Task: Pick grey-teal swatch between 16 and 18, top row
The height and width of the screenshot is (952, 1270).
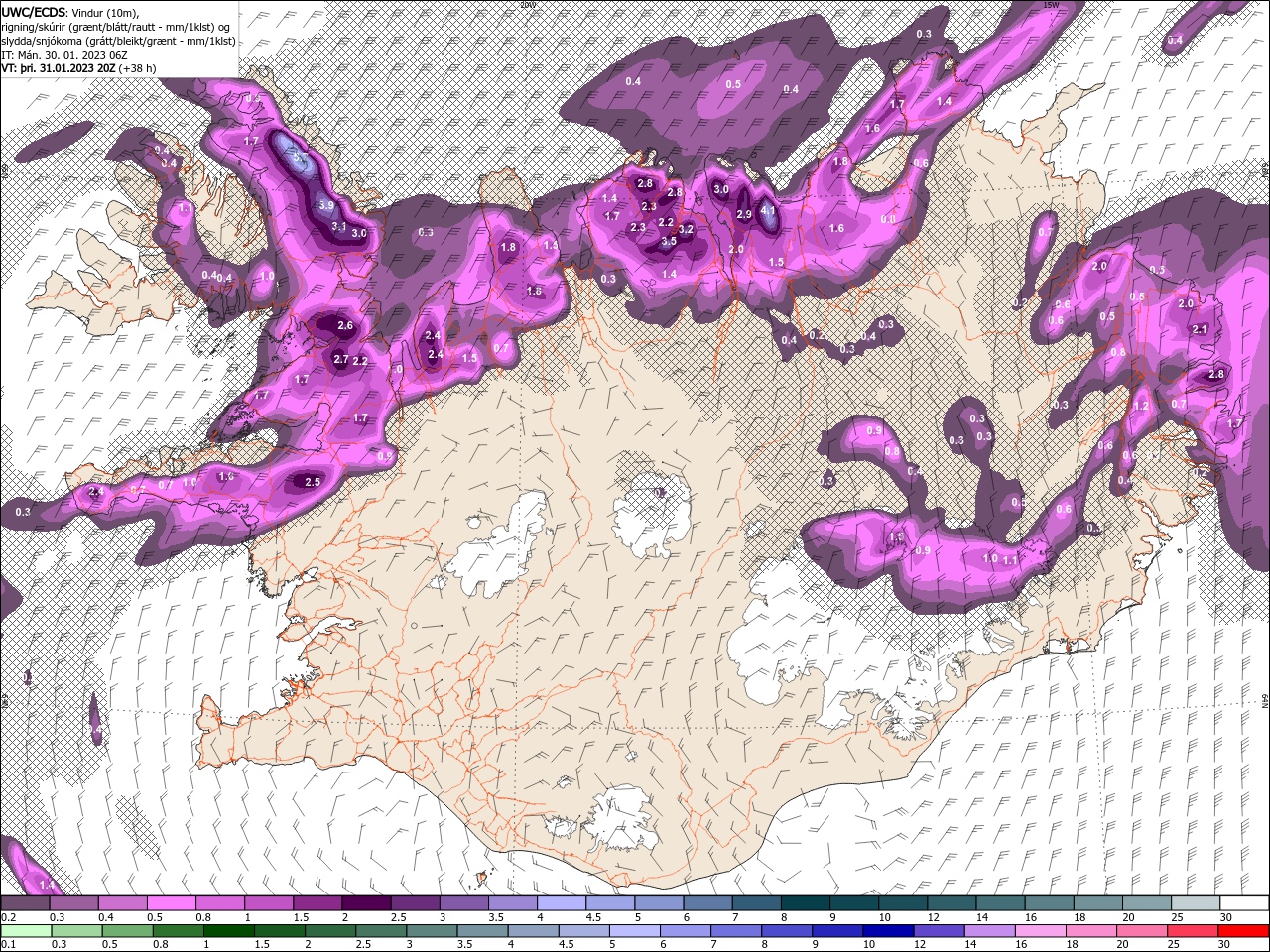Action: click(1049, 903)
